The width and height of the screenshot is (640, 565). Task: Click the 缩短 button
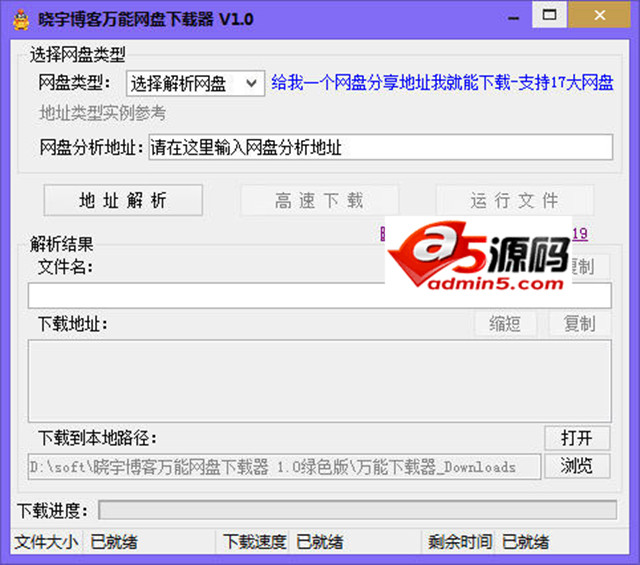505,324
